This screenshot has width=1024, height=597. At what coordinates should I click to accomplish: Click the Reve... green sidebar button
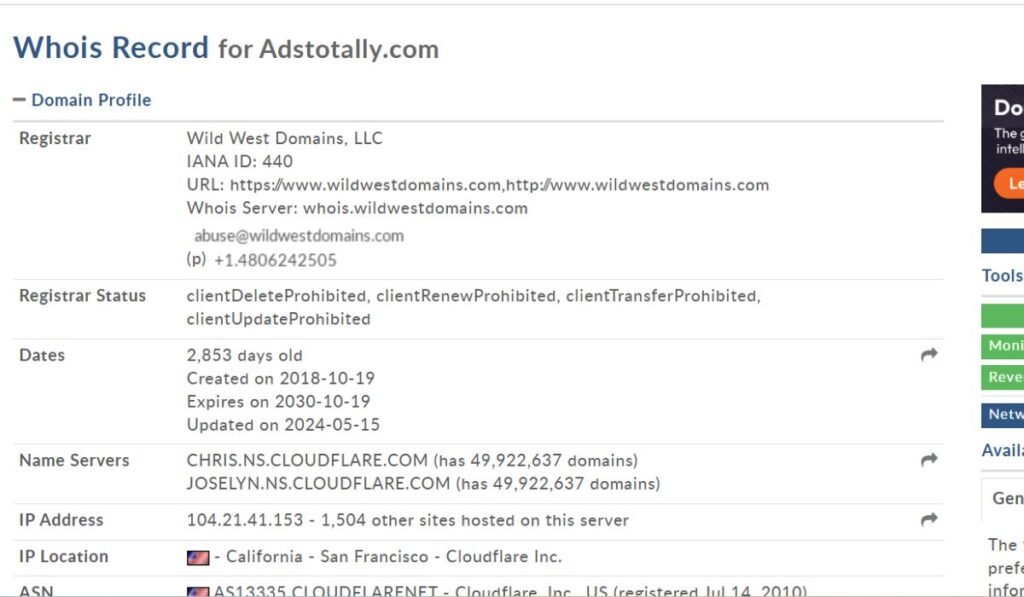coord(1002,378)
